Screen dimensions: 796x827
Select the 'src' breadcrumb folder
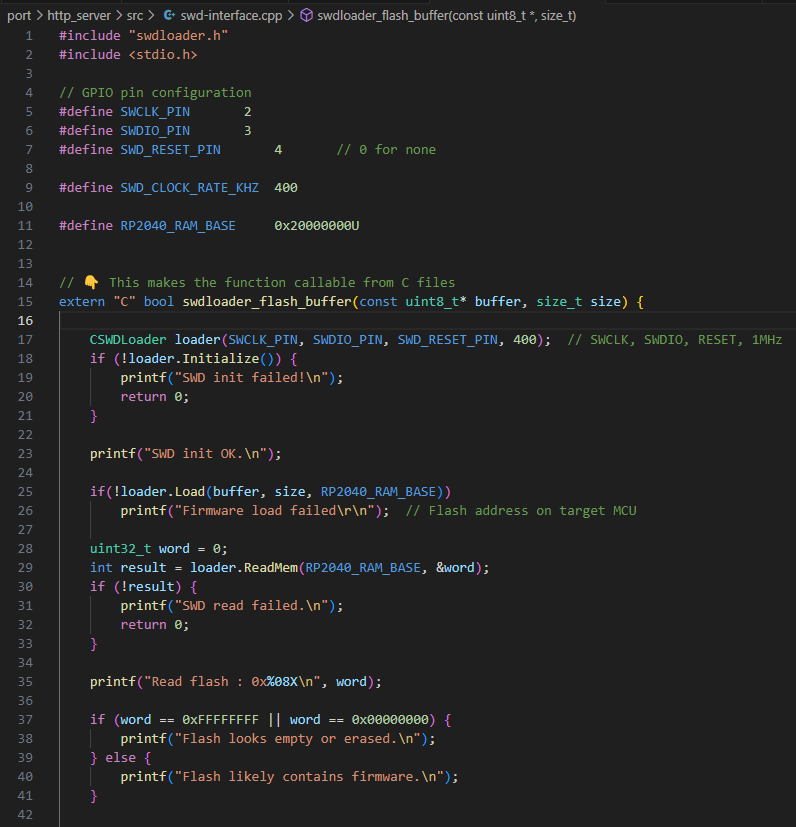[x=135, y=16]
